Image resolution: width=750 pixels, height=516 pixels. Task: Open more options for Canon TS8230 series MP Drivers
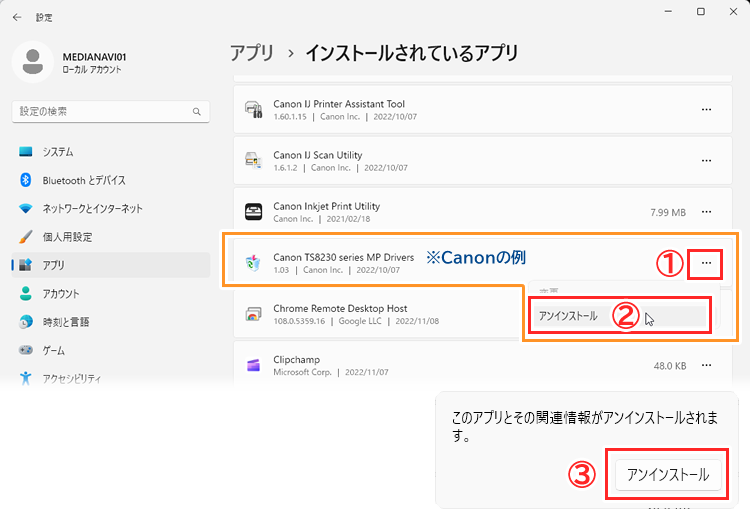click(706, 263)
